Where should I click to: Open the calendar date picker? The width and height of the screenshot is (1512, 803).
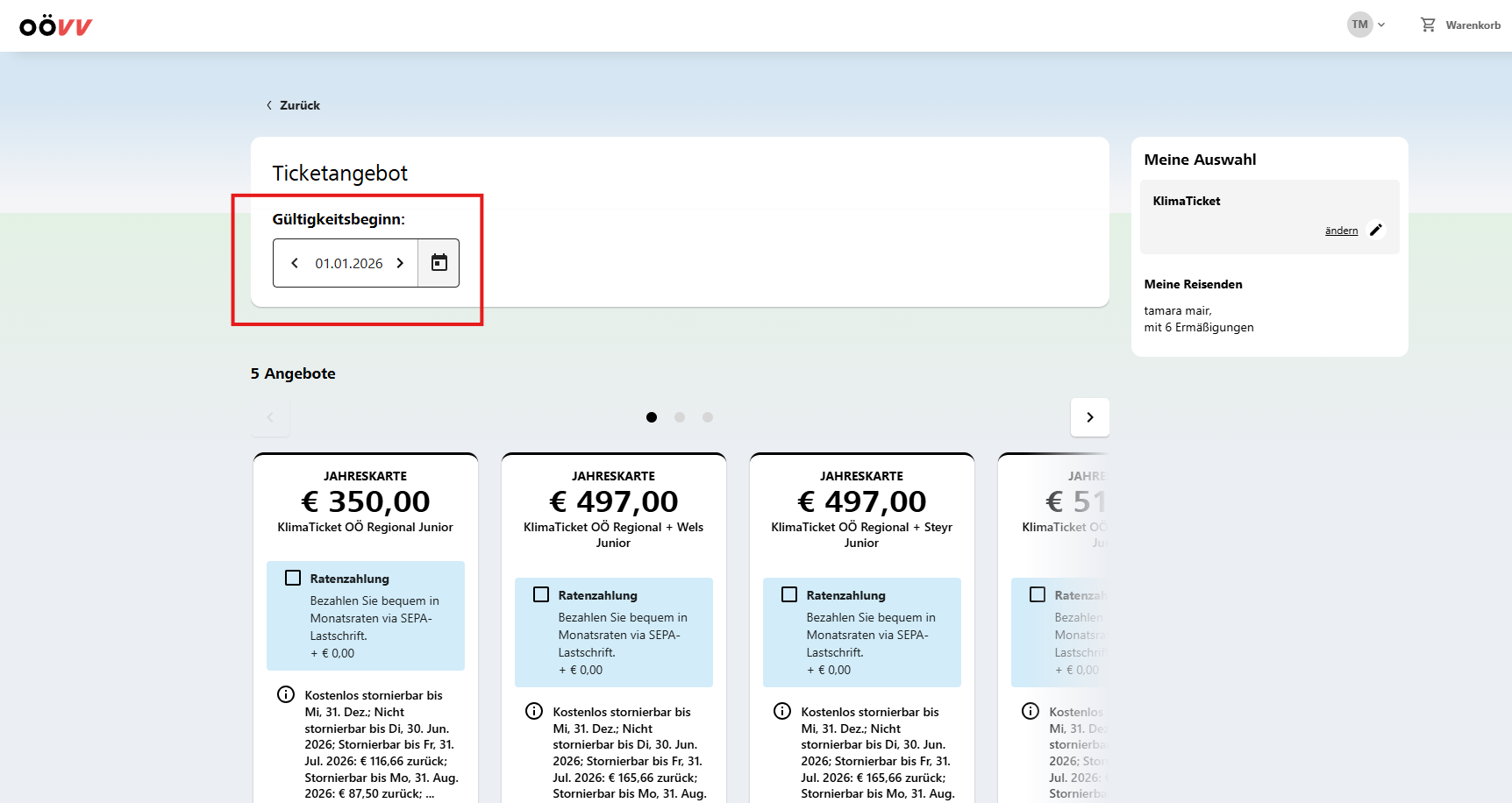tap(439, 263)
